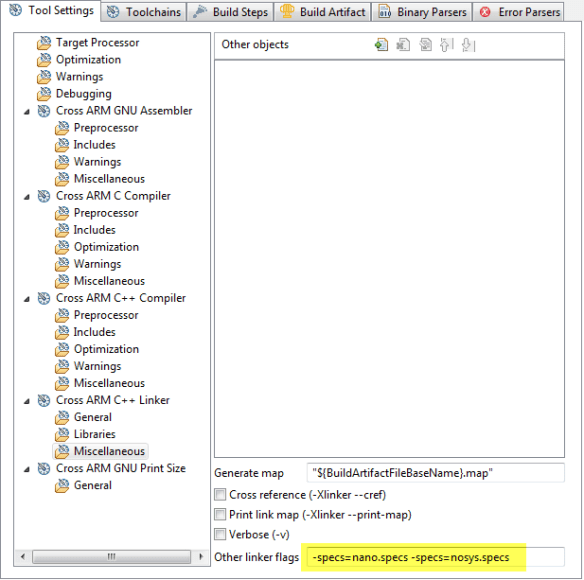584x580 pixels.
Task: Click the tree's horizontal scrollbar thumb
Action: point(111,557)
